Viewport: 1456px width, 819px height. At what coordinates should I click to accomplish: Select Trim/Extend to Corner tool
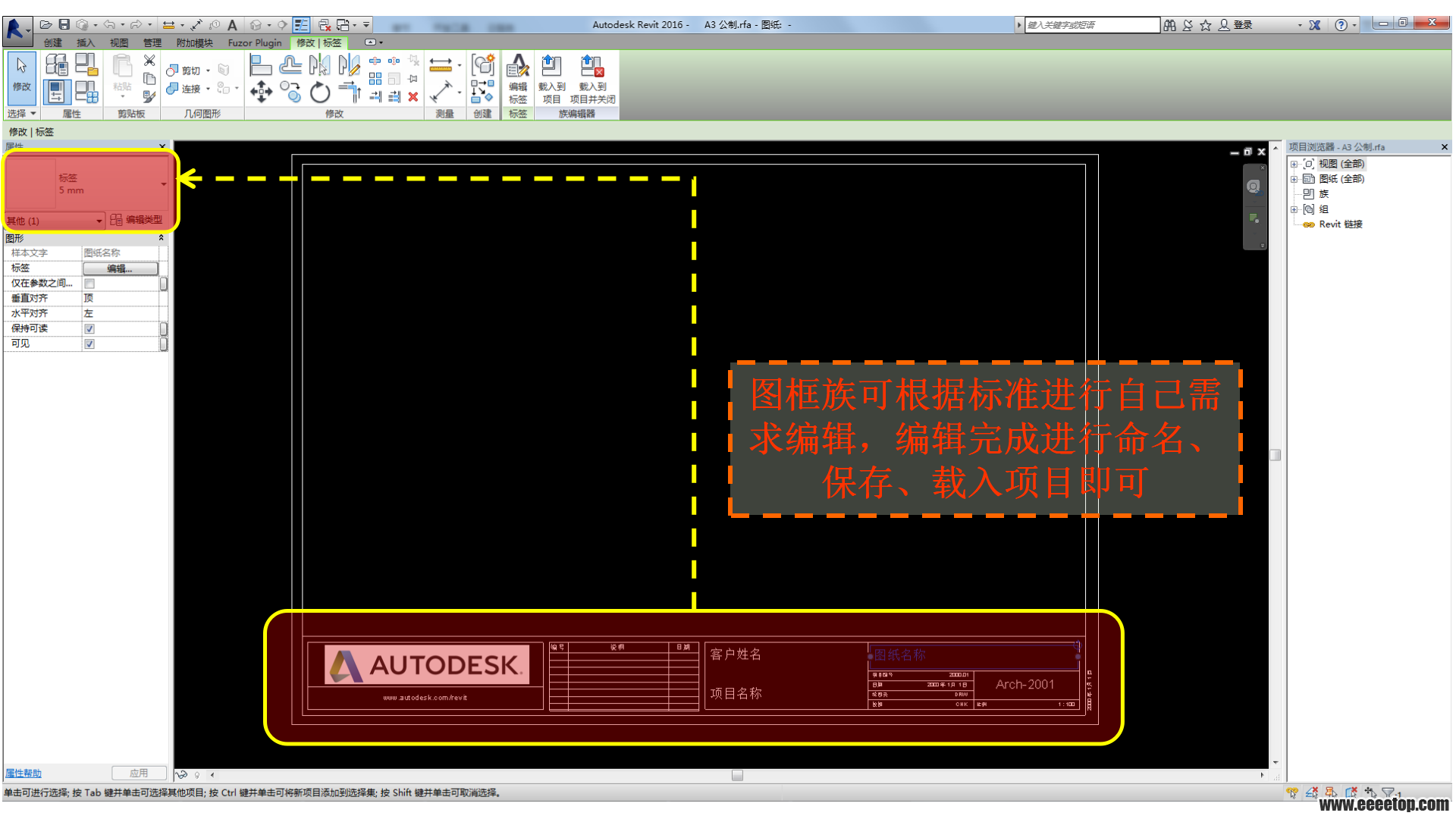click(x=349, y=93)
